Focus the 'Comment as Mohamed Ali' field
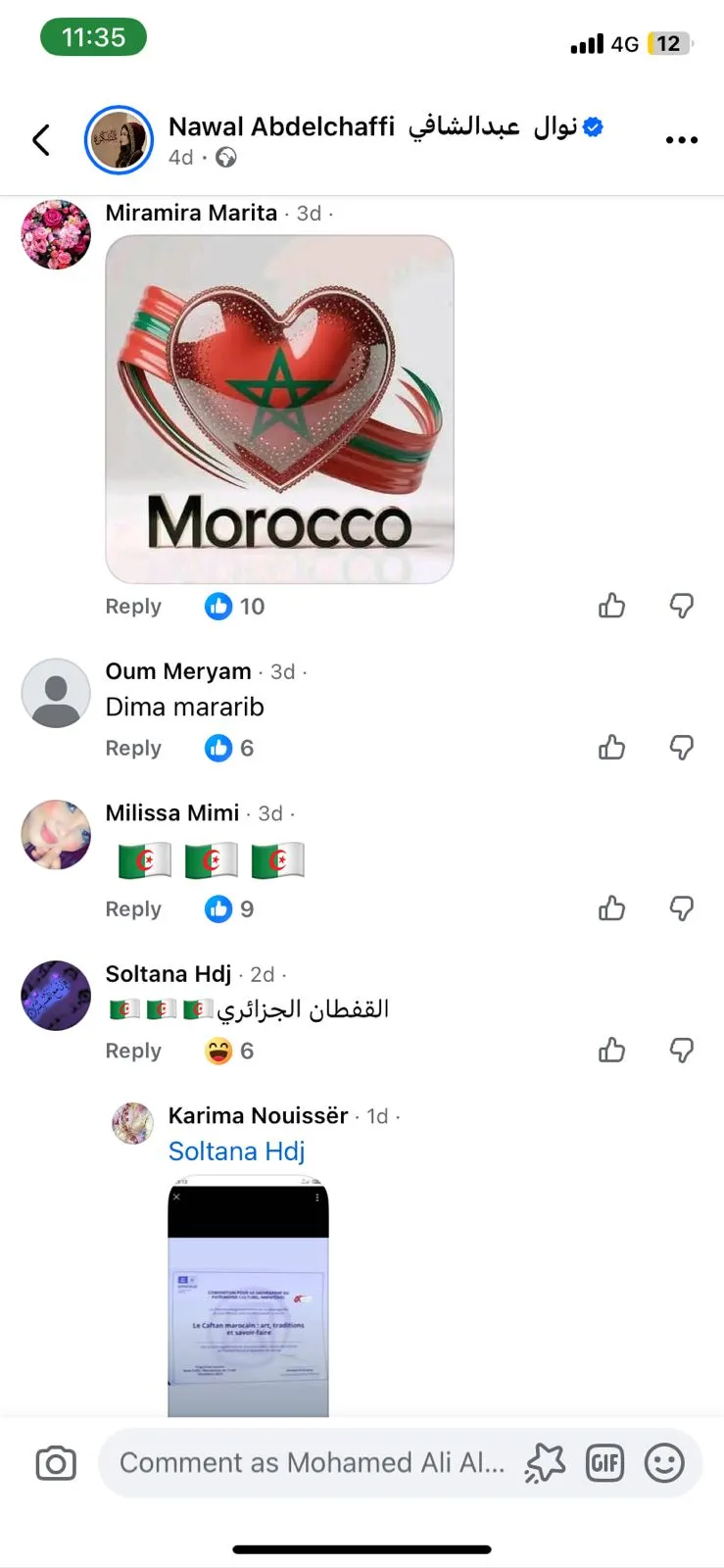Viewport: 724px width, 1568px height. click(x=312, y=1463)
